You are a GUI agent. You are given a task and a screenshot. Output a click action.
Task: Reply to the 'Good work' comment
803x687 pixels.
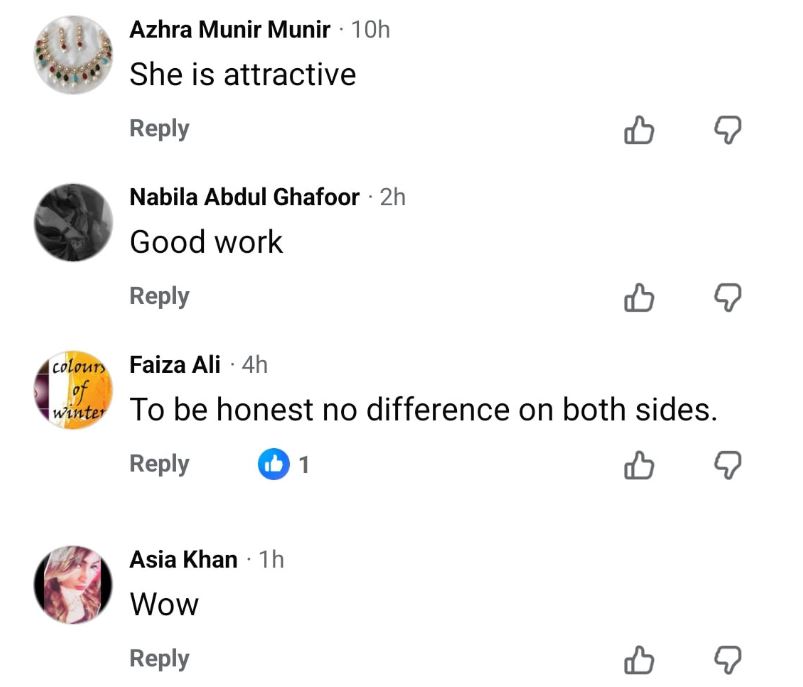click(x=159, y=296)
